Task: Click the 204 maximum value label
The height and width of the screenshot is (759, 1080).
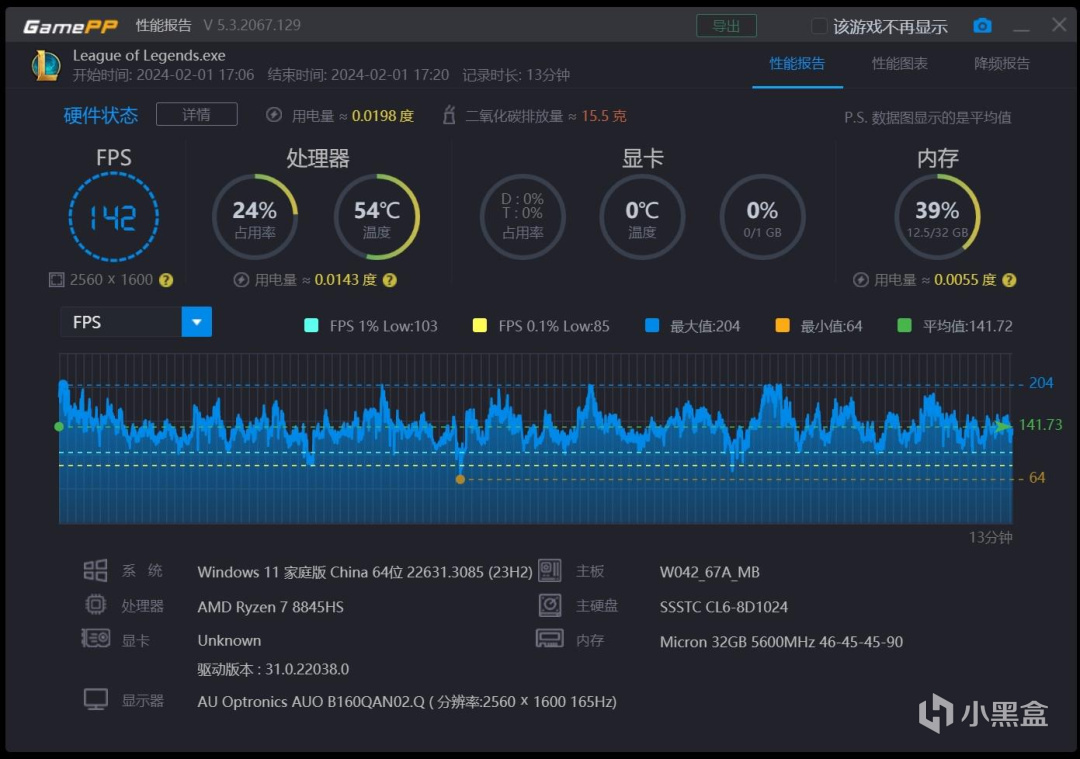Action: click(x=1041, y=383)
